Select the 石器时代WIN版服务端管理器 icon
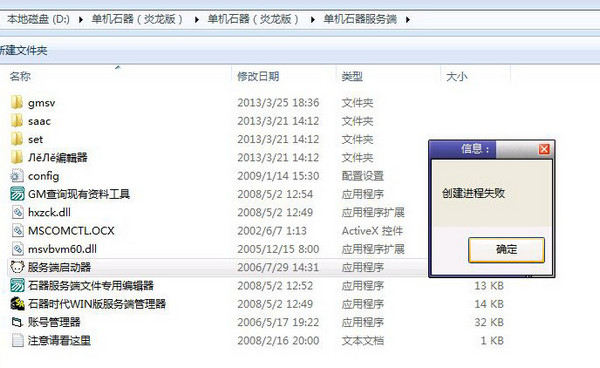Viewport: 600px width, 368px height. (17, 304)
